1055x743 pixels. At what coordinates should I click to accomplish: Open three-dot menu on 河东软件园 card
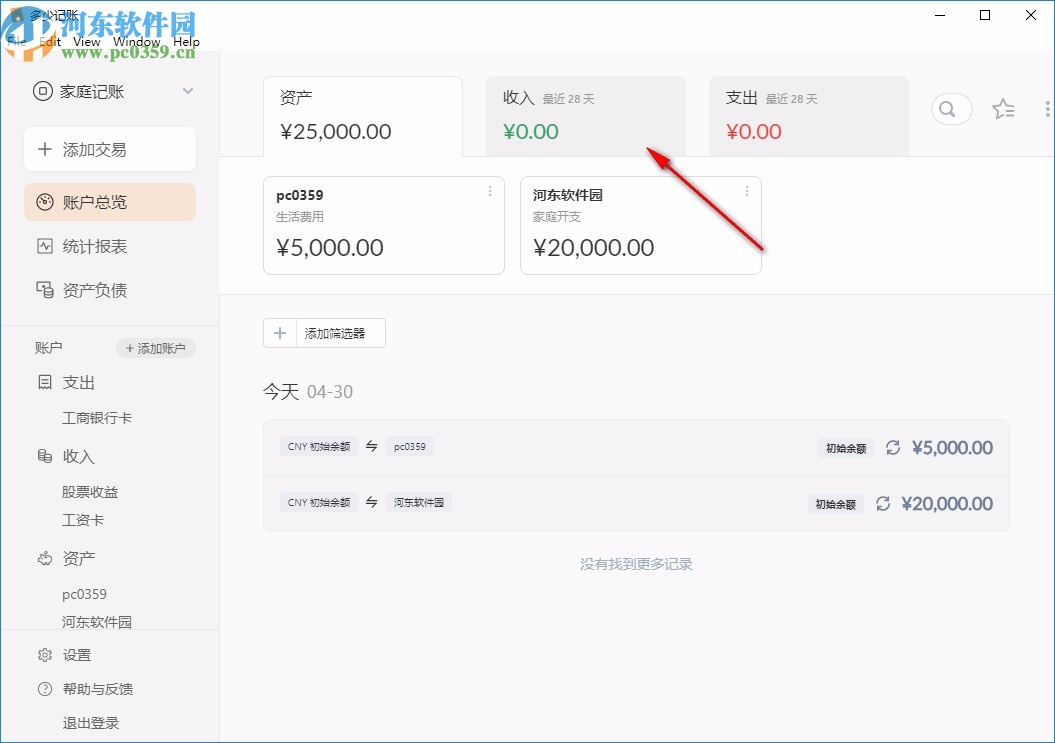[x=747, y=192]
